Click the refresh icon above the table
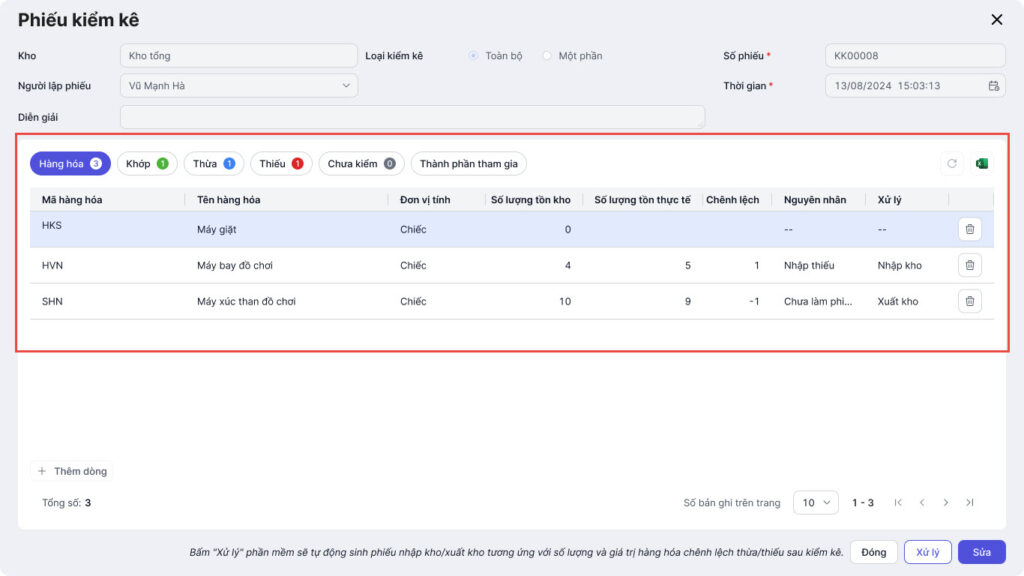The width and height of the screenshot is (1024, 576). [952, 164]
